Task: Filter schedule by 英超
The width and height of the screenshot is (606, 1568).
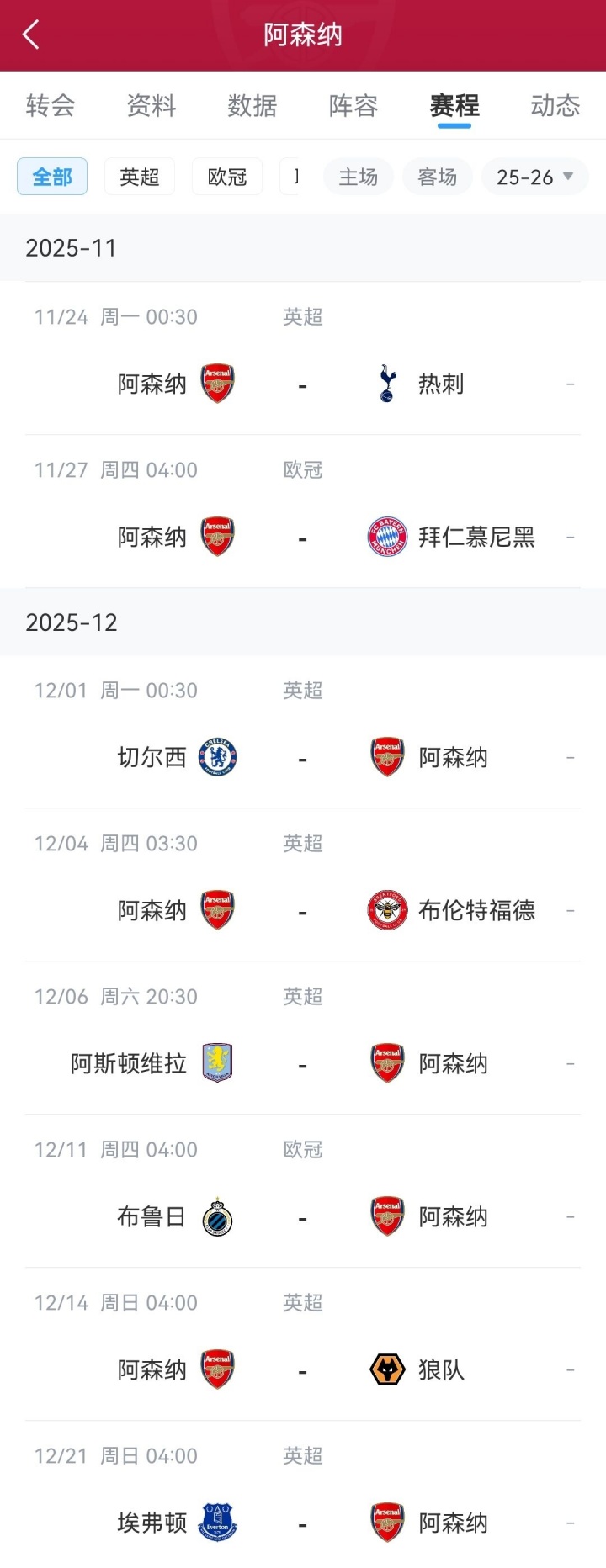Action: 140,177
